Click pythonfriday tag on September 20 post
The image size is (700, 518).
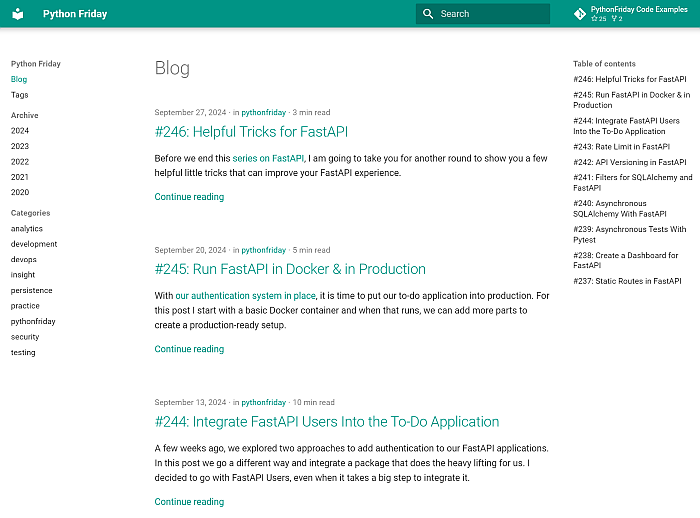pyautogui.click(x=263, y=250)
